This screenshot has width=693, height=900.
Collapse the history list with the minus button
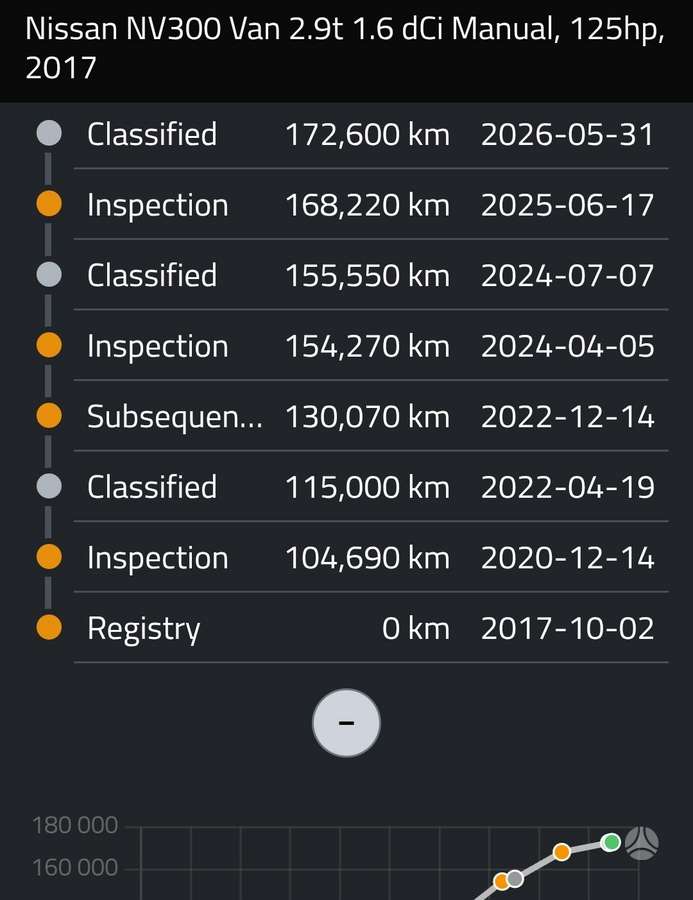346,723
